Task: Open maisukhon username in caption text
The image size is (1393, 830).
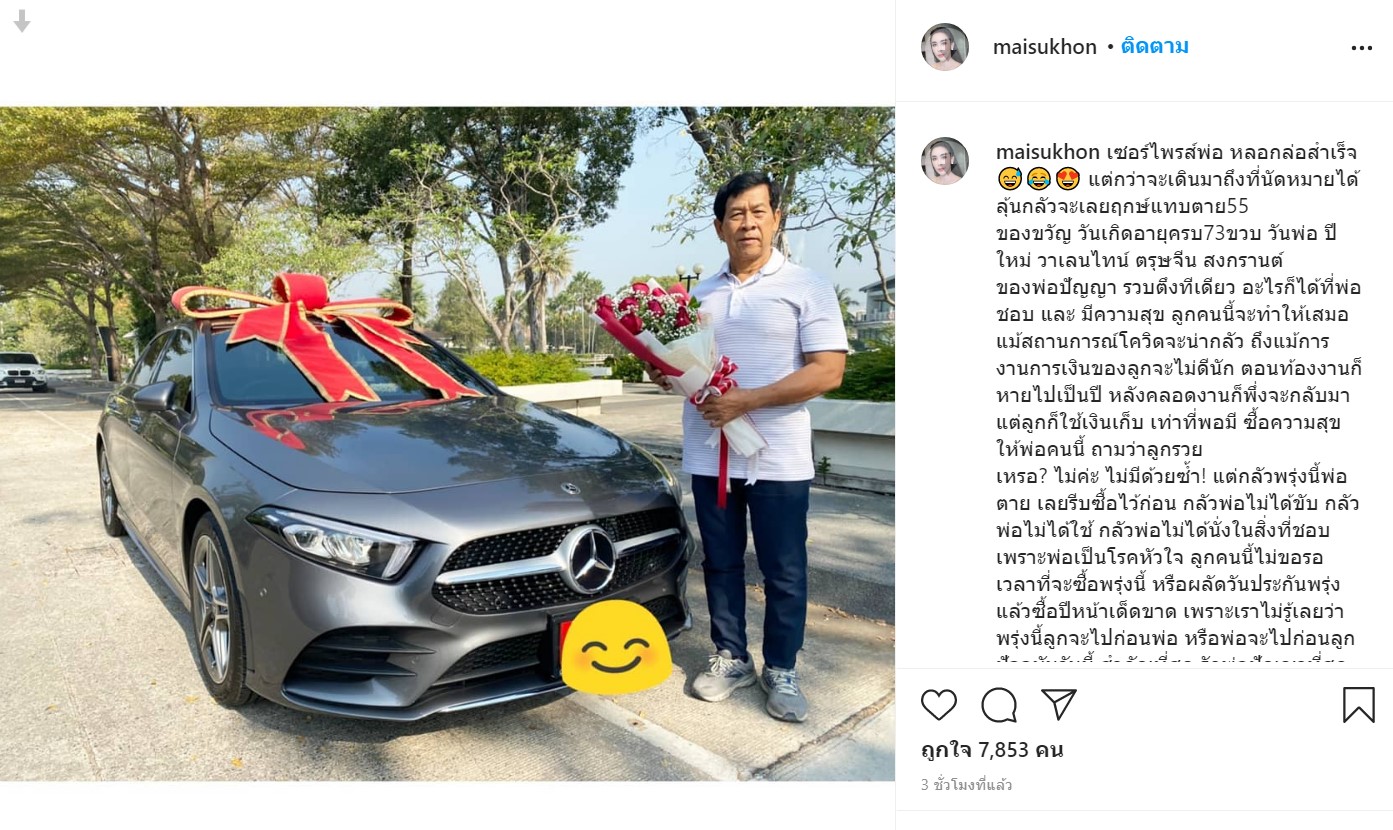Action: [1048, 153]
